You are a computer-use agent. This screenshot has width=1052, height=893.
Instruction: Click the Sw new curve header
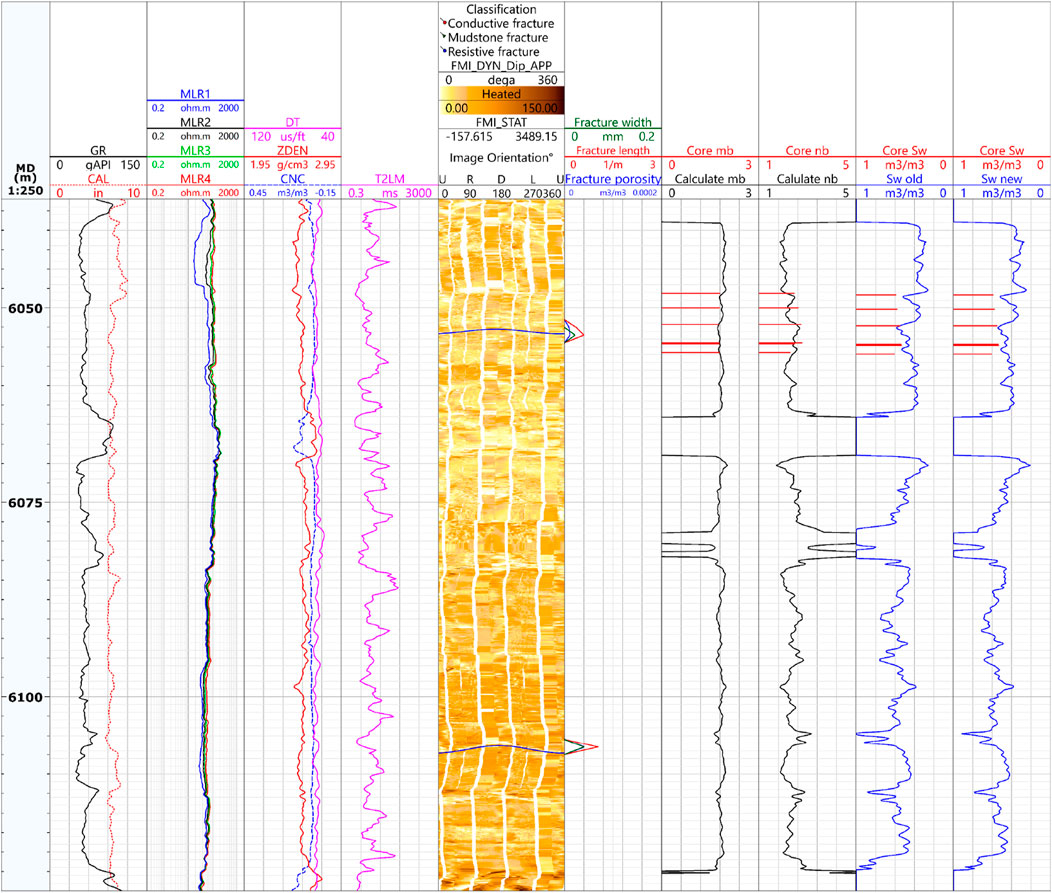(x=1002, y=179)
